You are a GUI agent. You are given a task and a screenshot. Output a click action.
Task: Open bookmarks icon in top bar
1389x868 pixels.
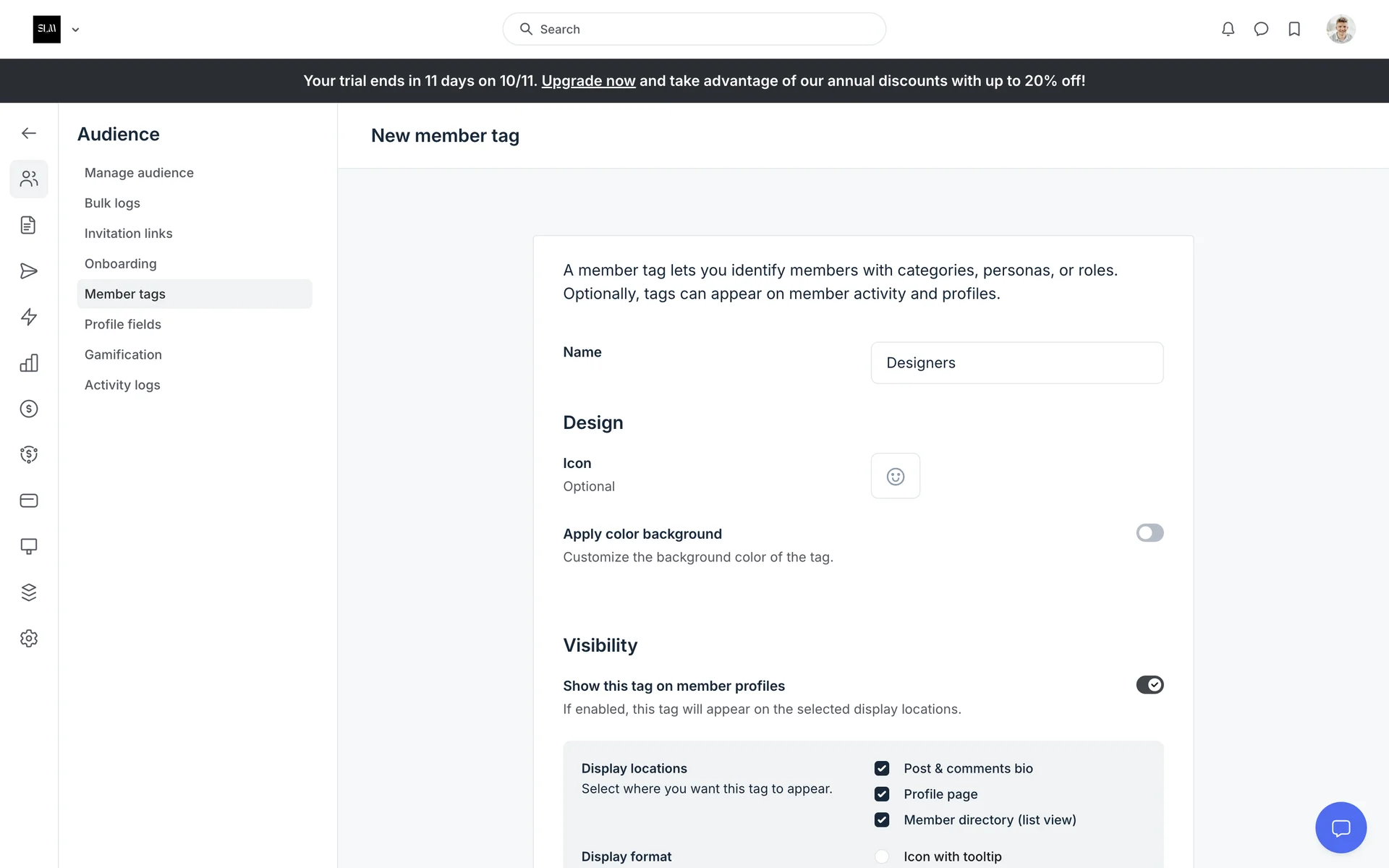coord(1294,29)
